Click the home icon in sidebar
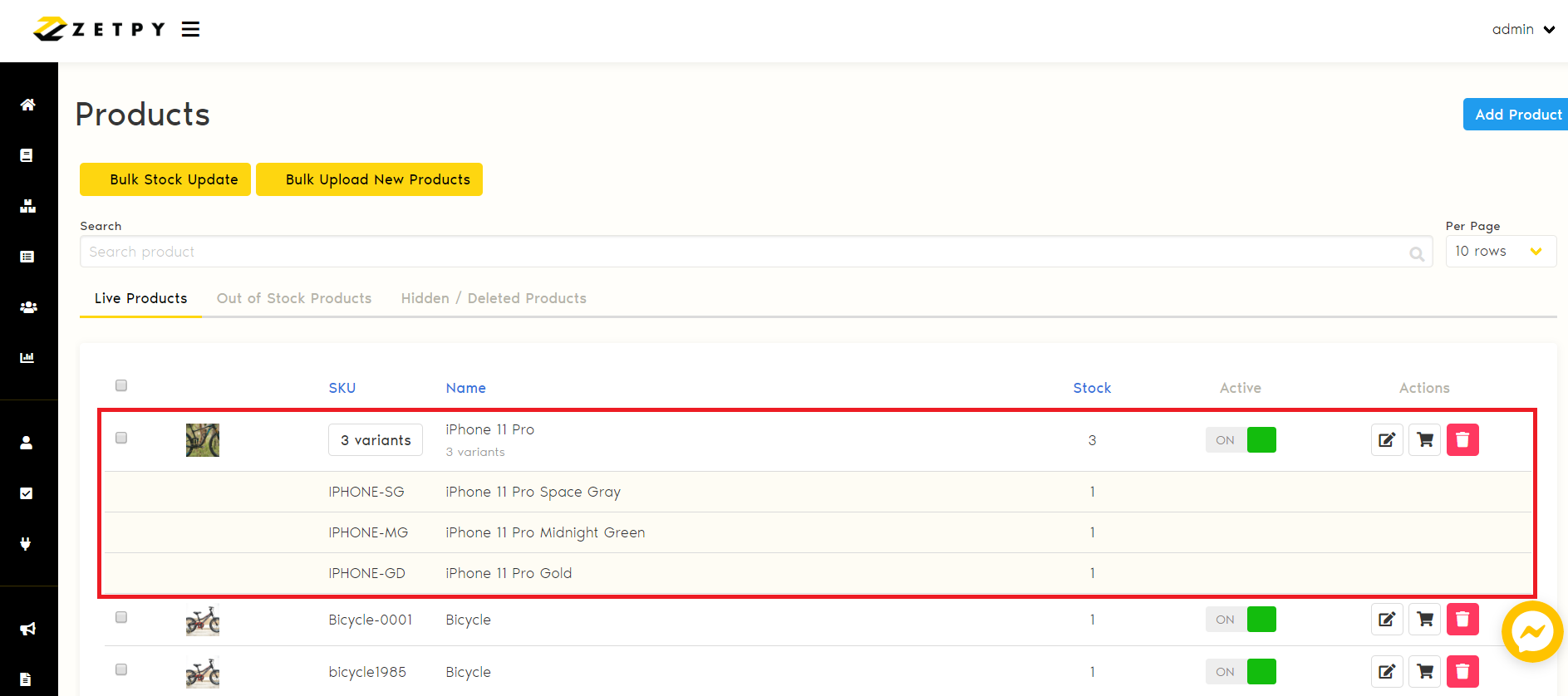Viewport: 1568px width, 696px height. (x=27, y=105)
